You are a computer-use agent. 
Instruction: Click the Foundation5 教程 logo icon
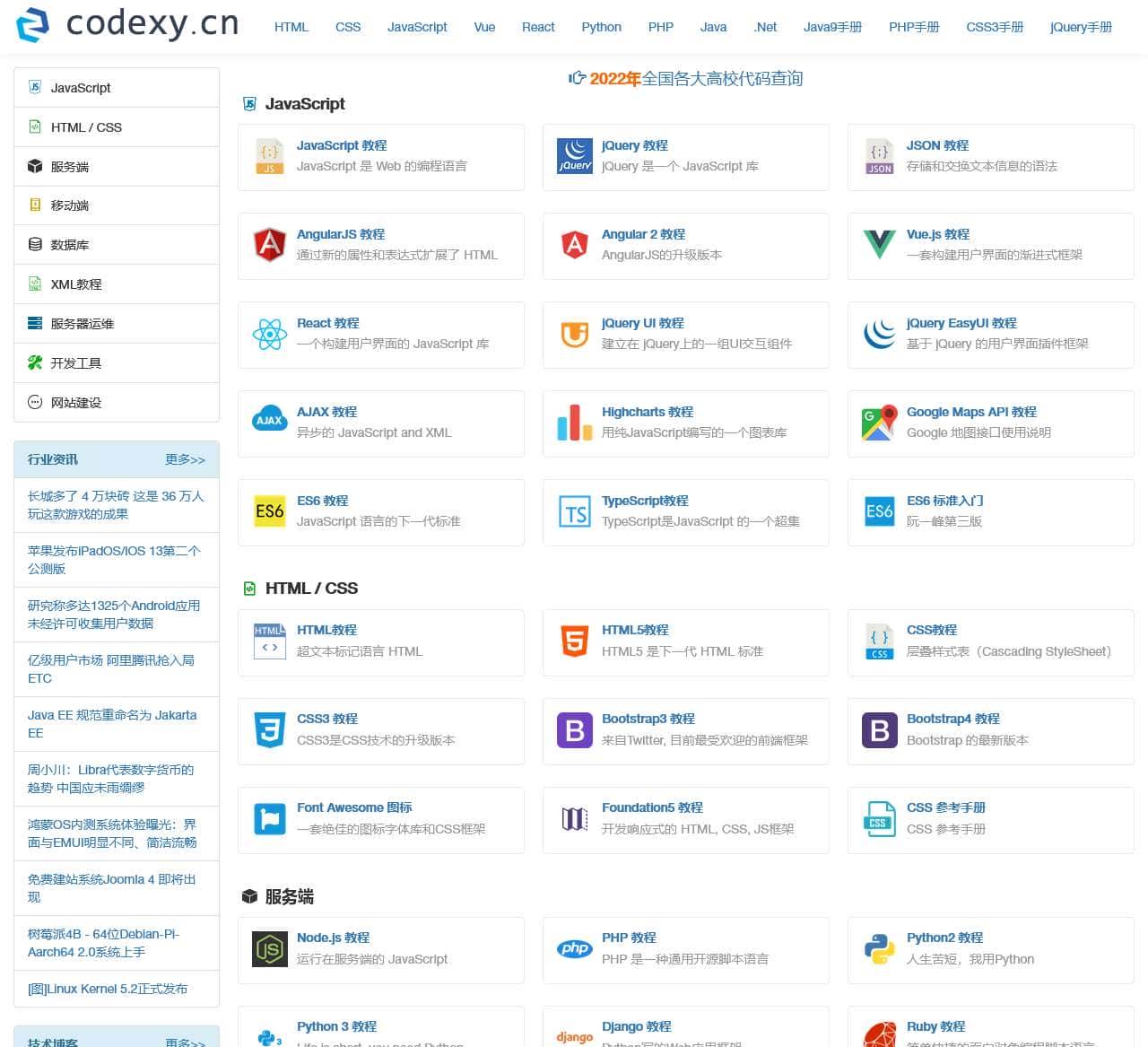coord(575,819)
